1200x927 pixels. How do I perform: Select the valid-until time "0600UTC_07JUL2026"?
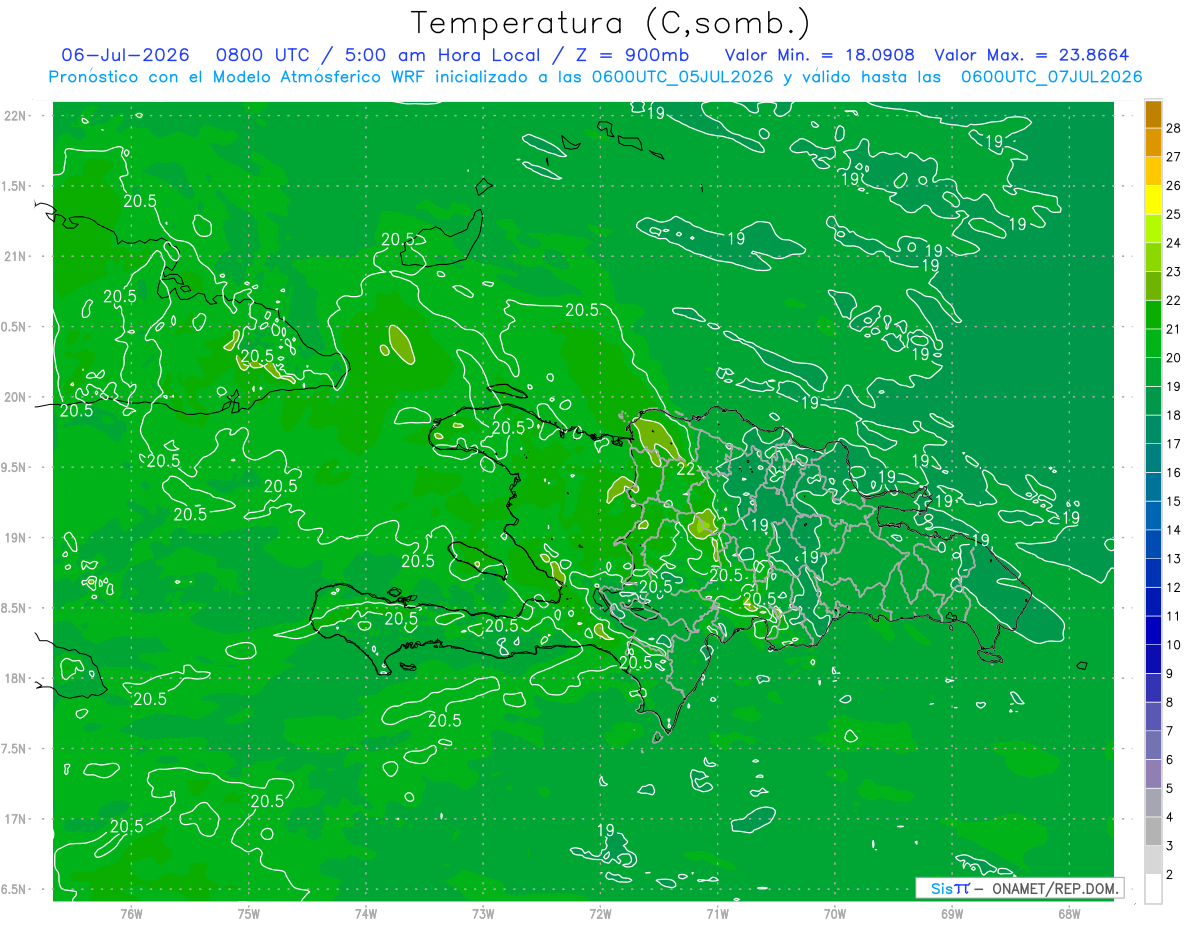[x=1051, y=76]
